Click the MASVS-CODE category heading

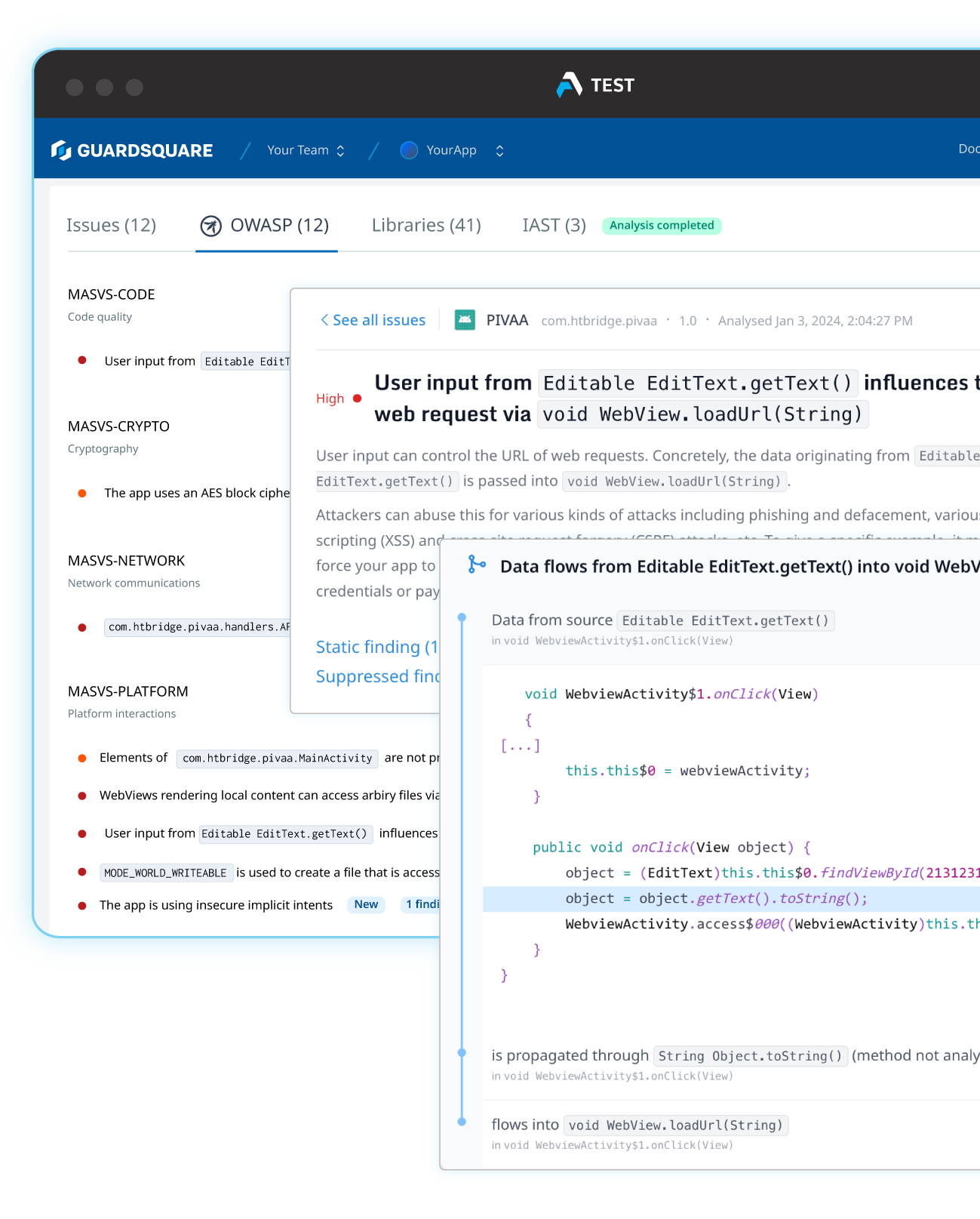[111, 294]
